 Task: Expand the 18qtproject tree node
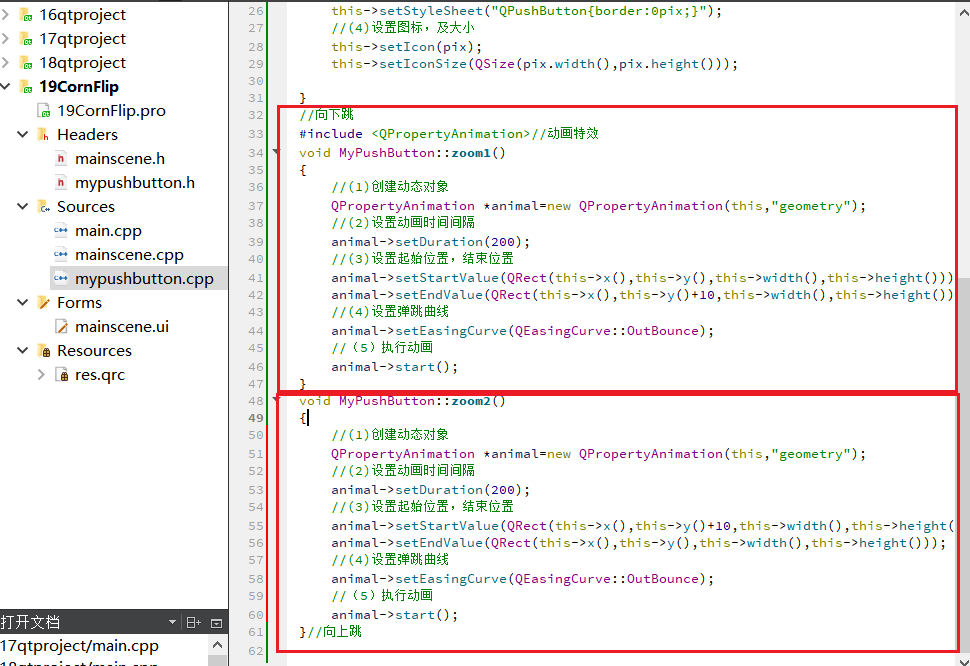coord(6,62)
